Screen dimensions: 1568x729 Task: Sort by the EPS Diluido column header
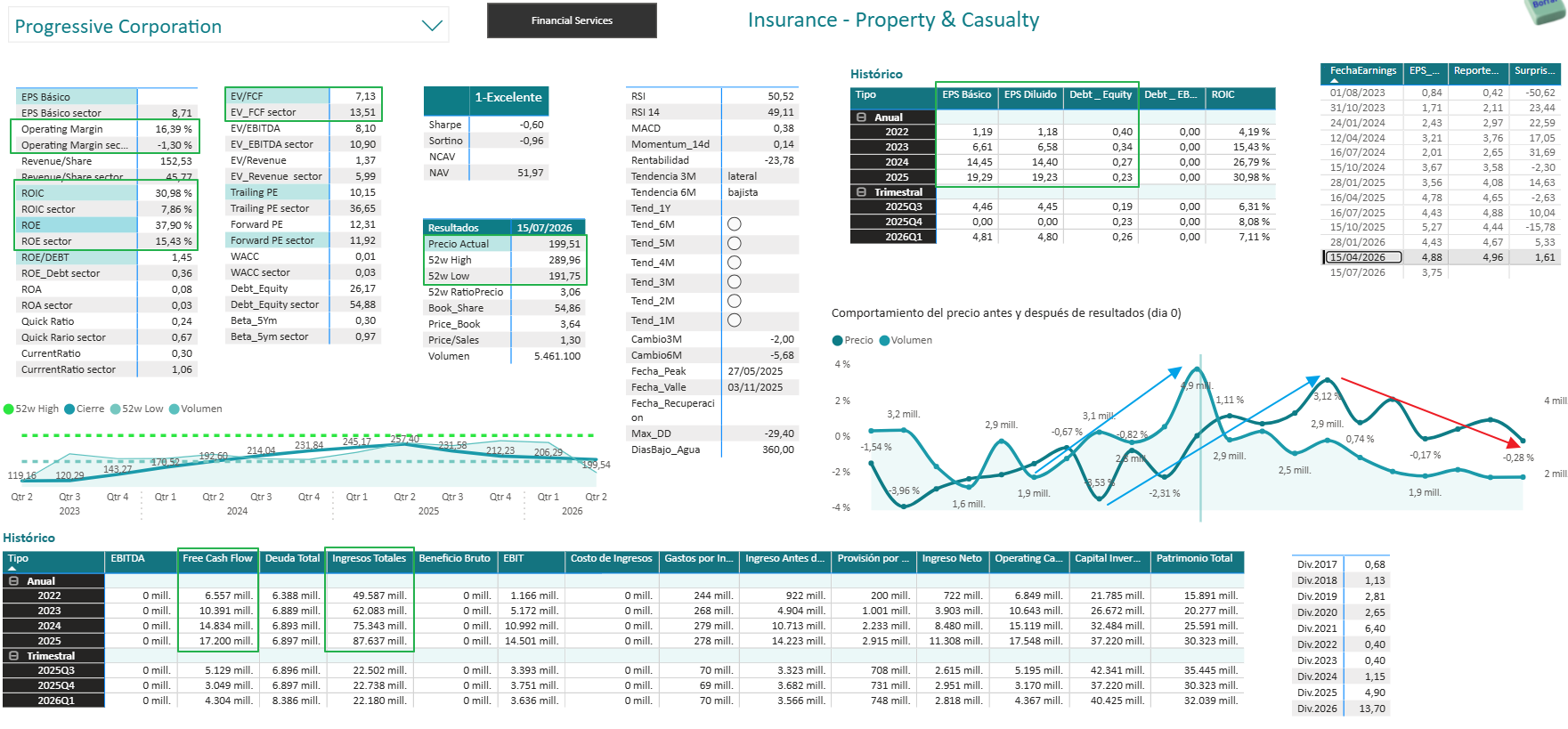pyautogui.click(x=1030, y=95)
